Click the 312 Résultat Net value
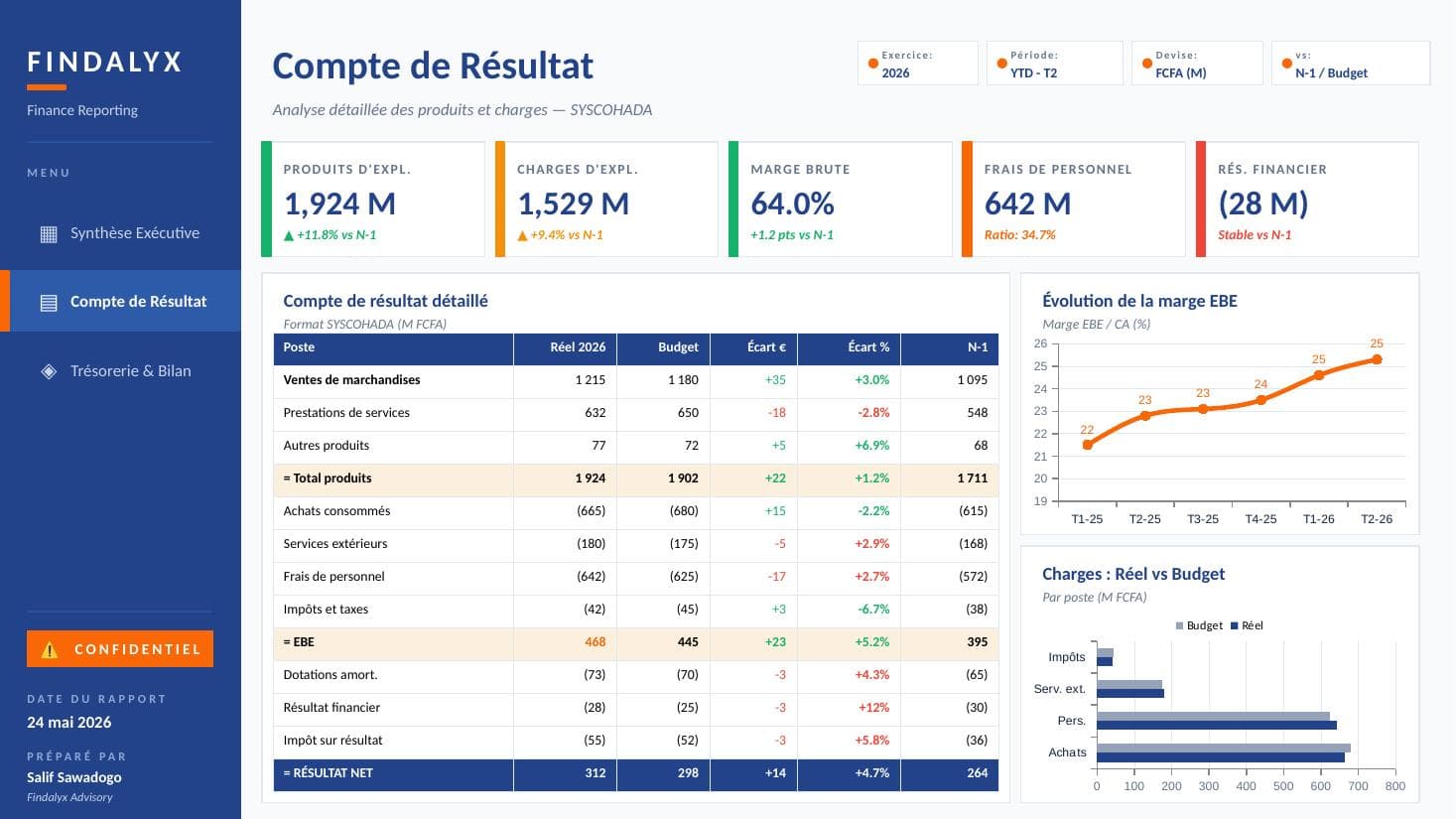Image resolution: width=1456 pixels, height=819 pixels. click(x=595, y=773)
